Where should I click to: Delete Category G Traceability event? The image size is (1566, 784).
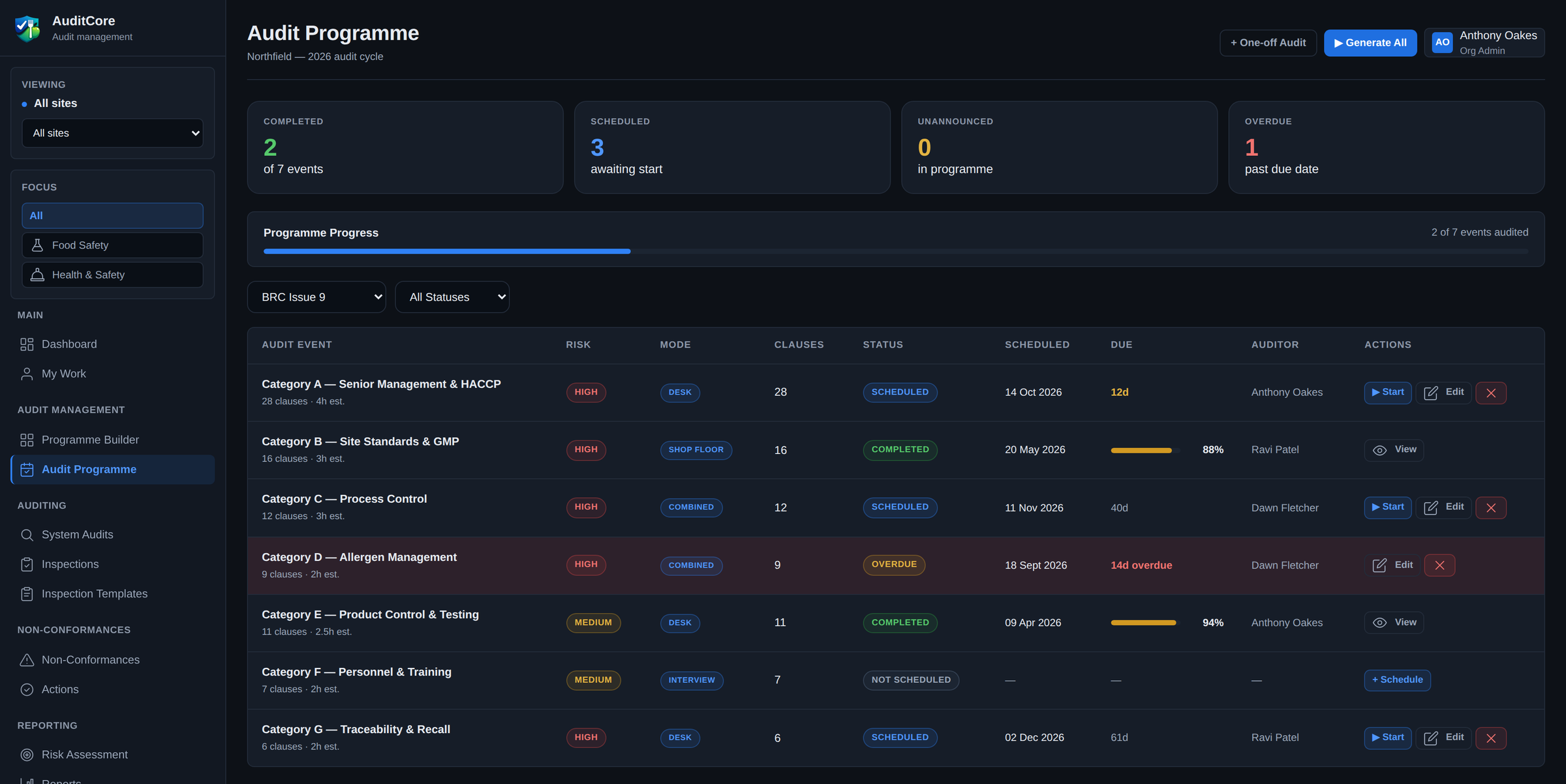point(1490,738)
